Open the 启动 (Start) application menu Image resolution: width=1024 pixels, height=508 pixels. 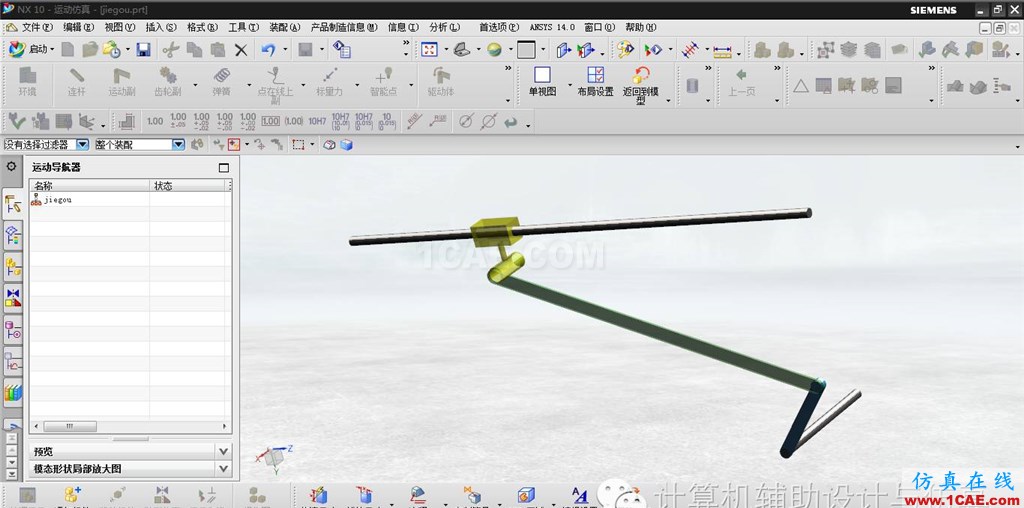tap(31, 50)
